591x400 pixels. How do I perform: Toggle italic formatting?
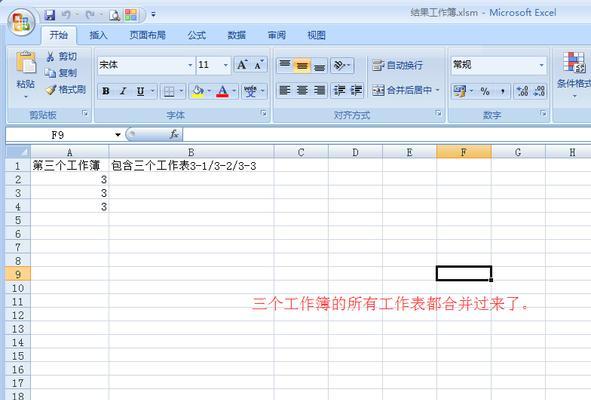[x=123, y=91]
